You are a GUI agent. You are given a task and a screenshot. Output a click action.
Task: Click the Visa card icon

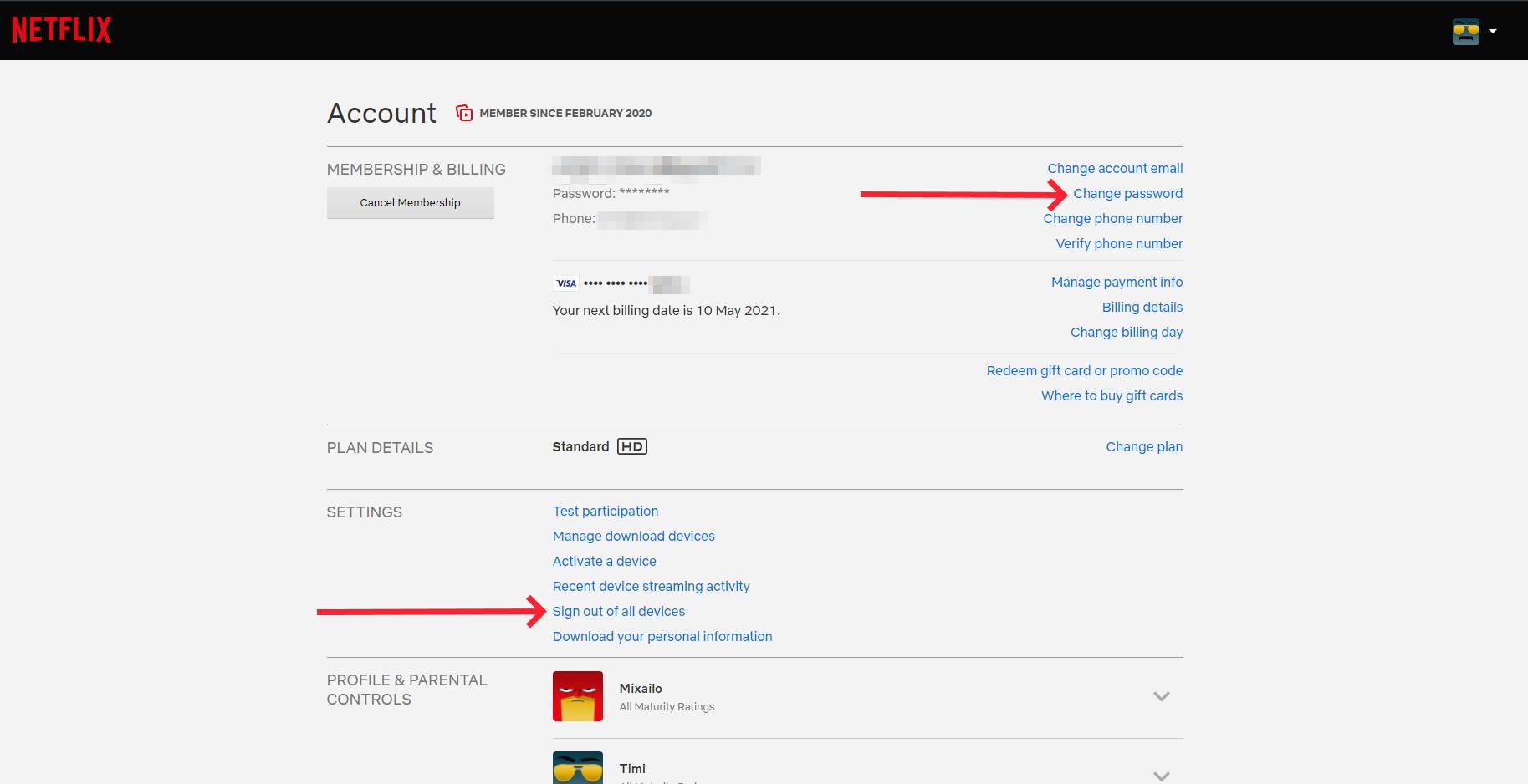(x=566, y=283)
